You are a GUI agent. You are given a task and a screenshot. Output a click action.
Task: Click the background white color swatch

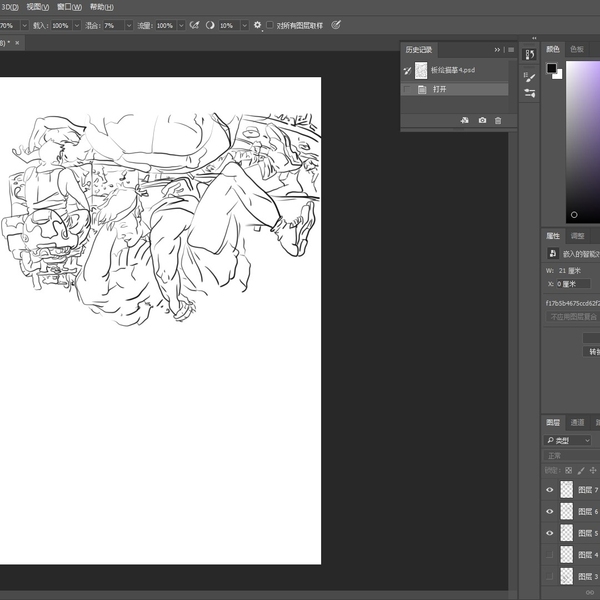point(559,75)
